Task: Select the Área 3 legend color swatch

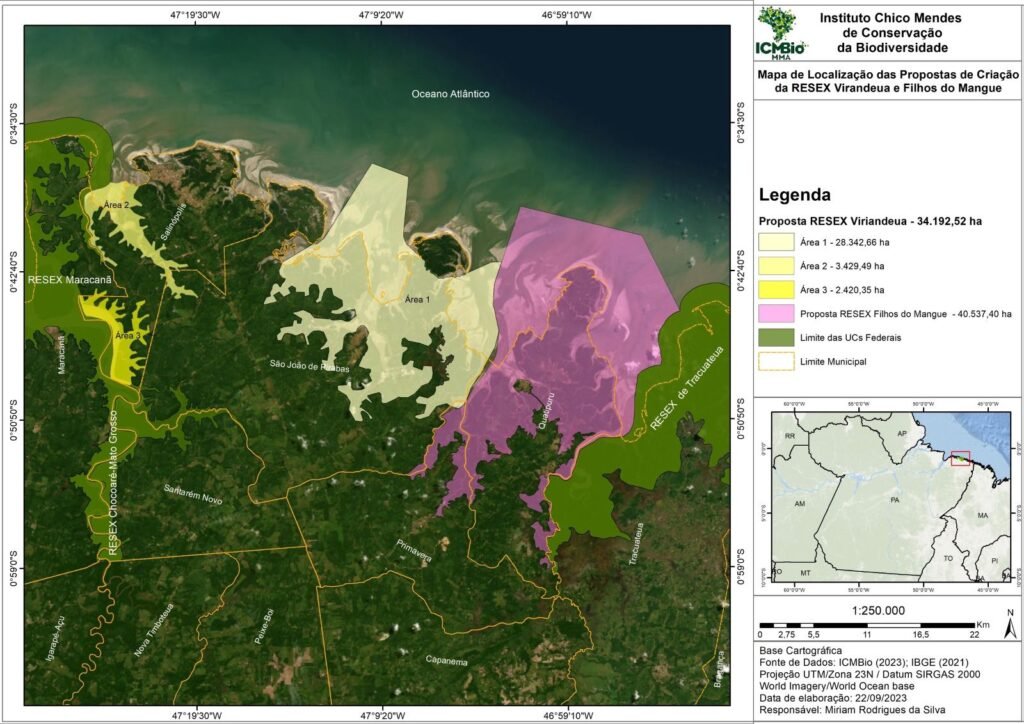Action: (x=776, y=290)
